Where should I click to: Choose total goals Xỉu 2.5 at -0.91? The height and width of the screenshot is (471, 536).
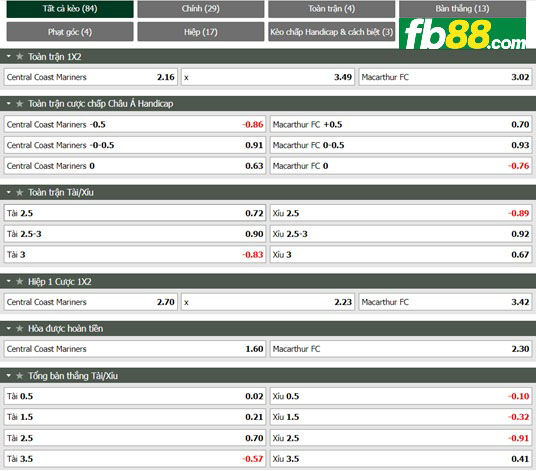tap(401, 438)
